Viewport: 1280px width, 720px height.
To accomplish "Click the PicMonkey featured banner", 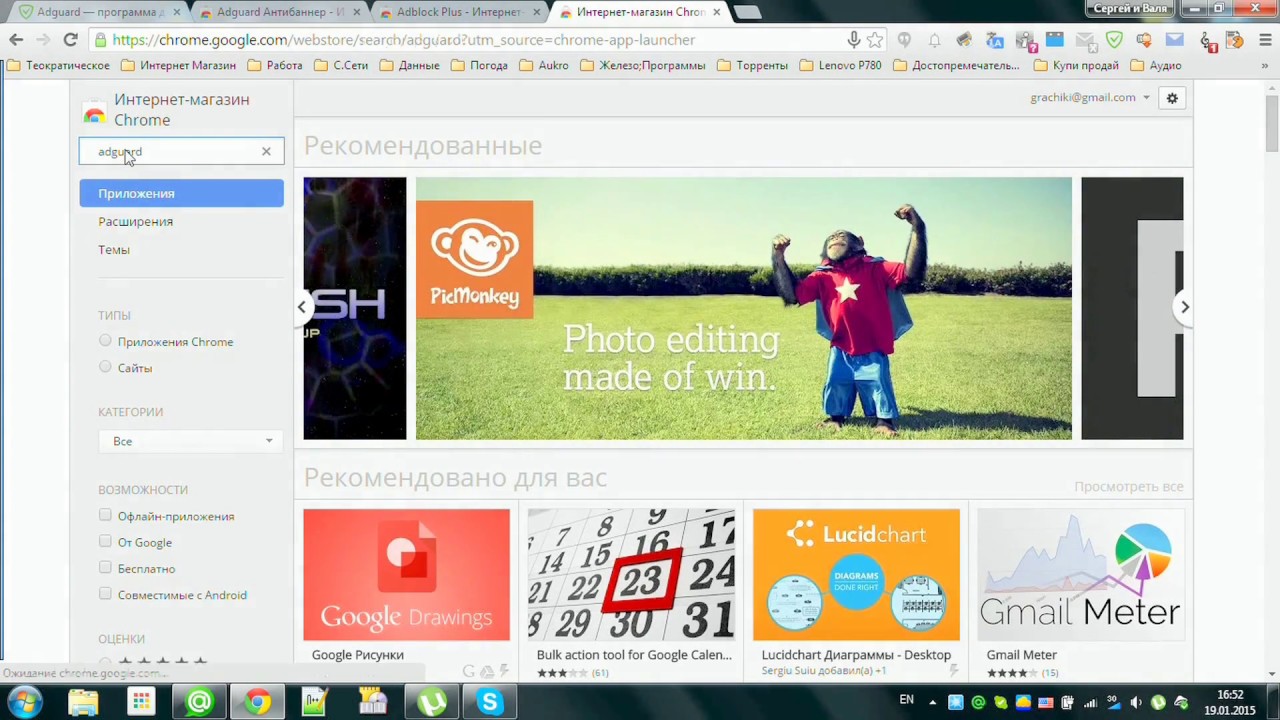I will 743,308.
